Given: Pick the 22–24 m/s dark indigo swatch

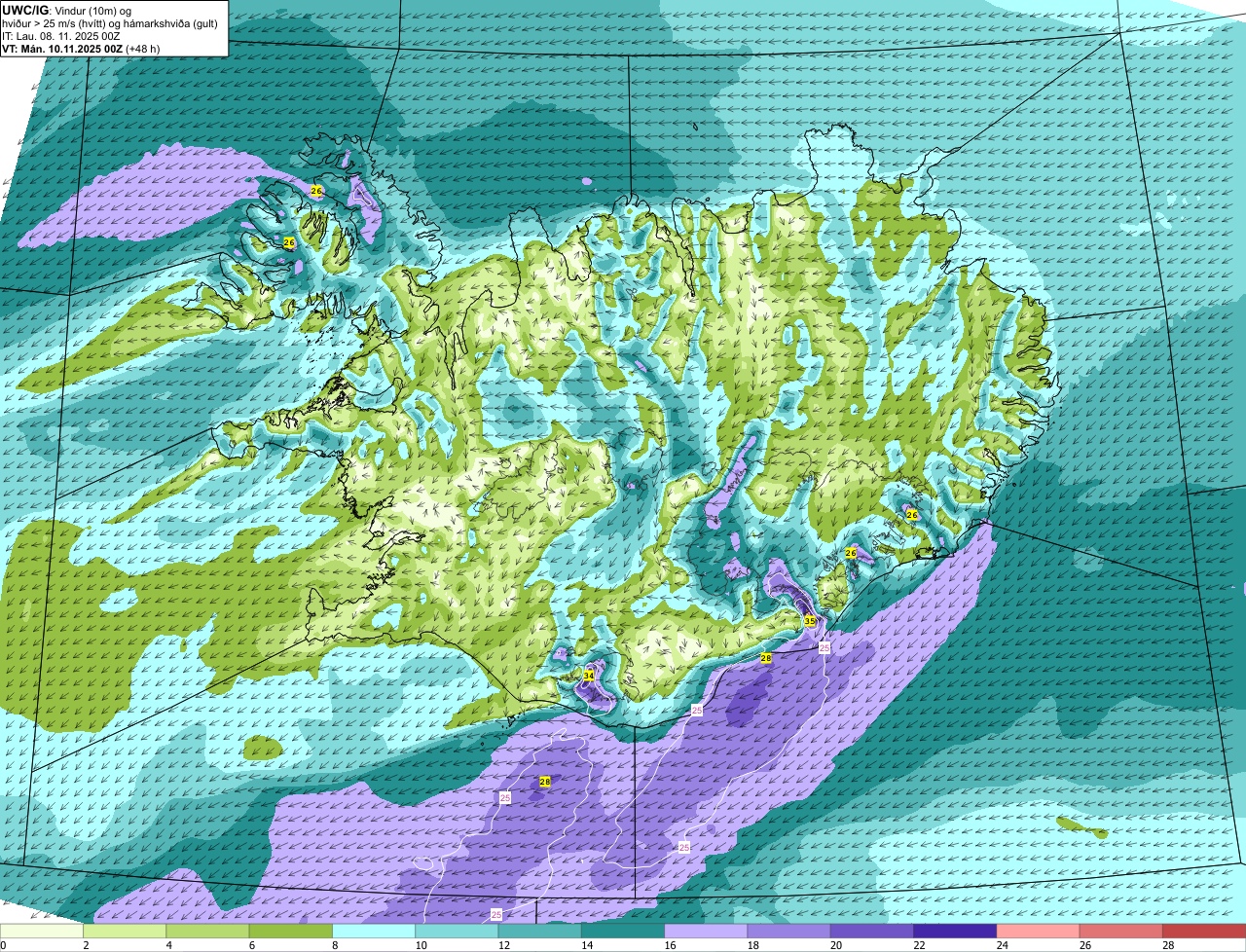Looking at the screenshot, I should pos(955,932).
